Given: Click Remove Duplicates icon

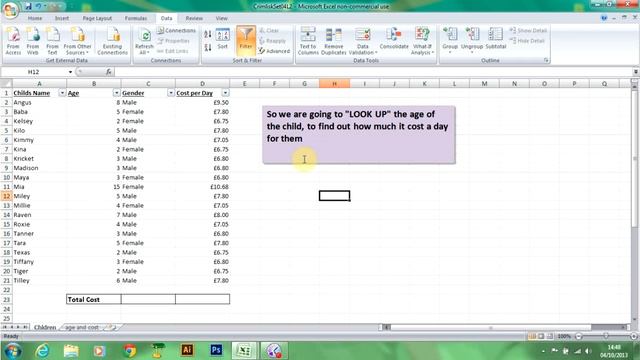Looking at the screenshot, I should tap(333, 40).
